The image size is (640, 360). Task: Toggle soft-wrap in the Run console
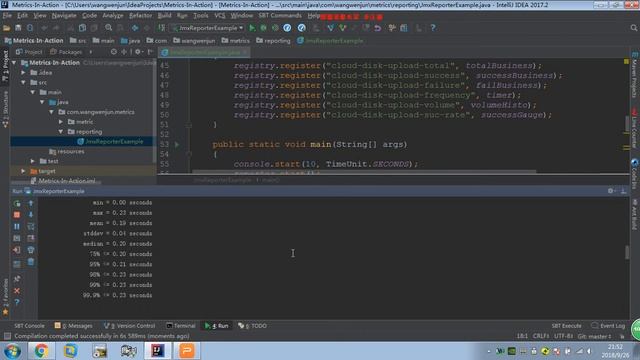[31, 227]
